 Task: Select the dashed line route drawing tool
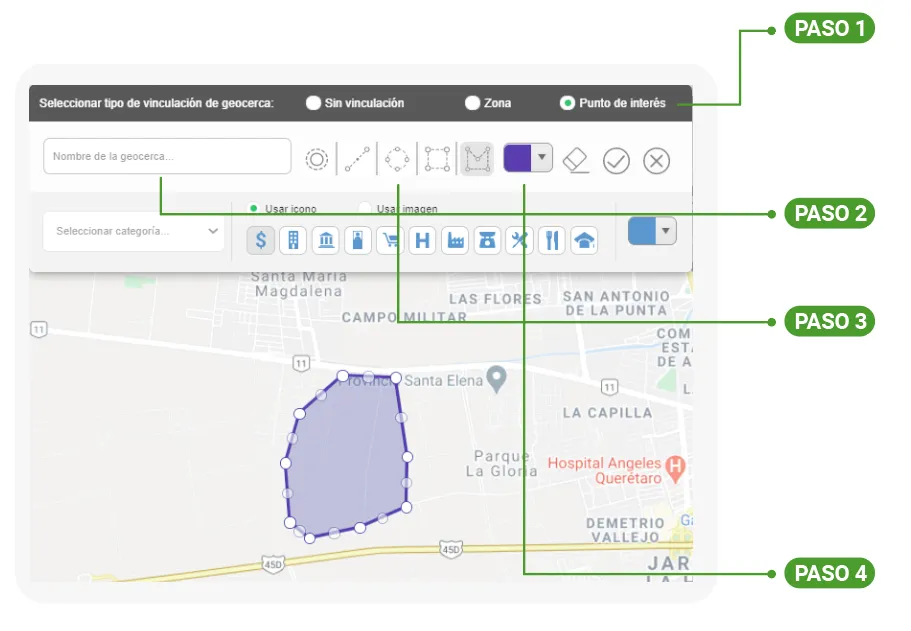tap(357, 159)
